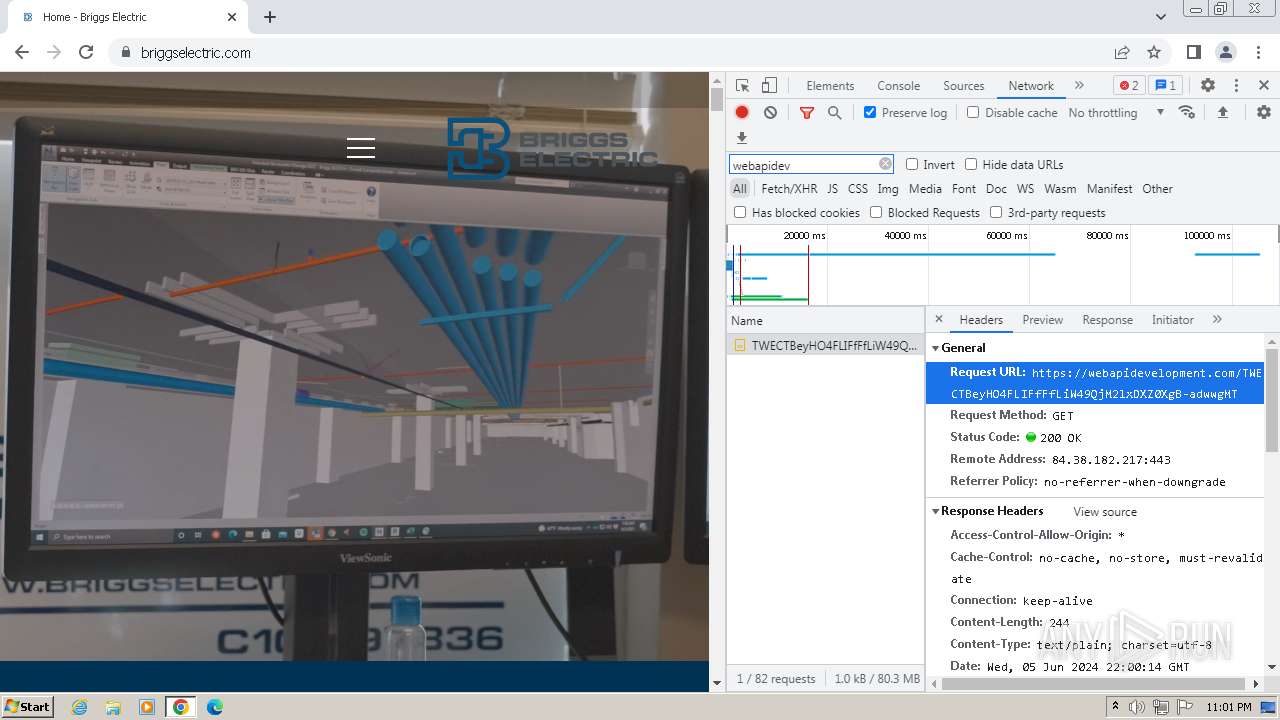The height and width of the screenshot is (720, 1280).
Task: Open Internet Explorer from the taskbar
Action: (79, 707)
